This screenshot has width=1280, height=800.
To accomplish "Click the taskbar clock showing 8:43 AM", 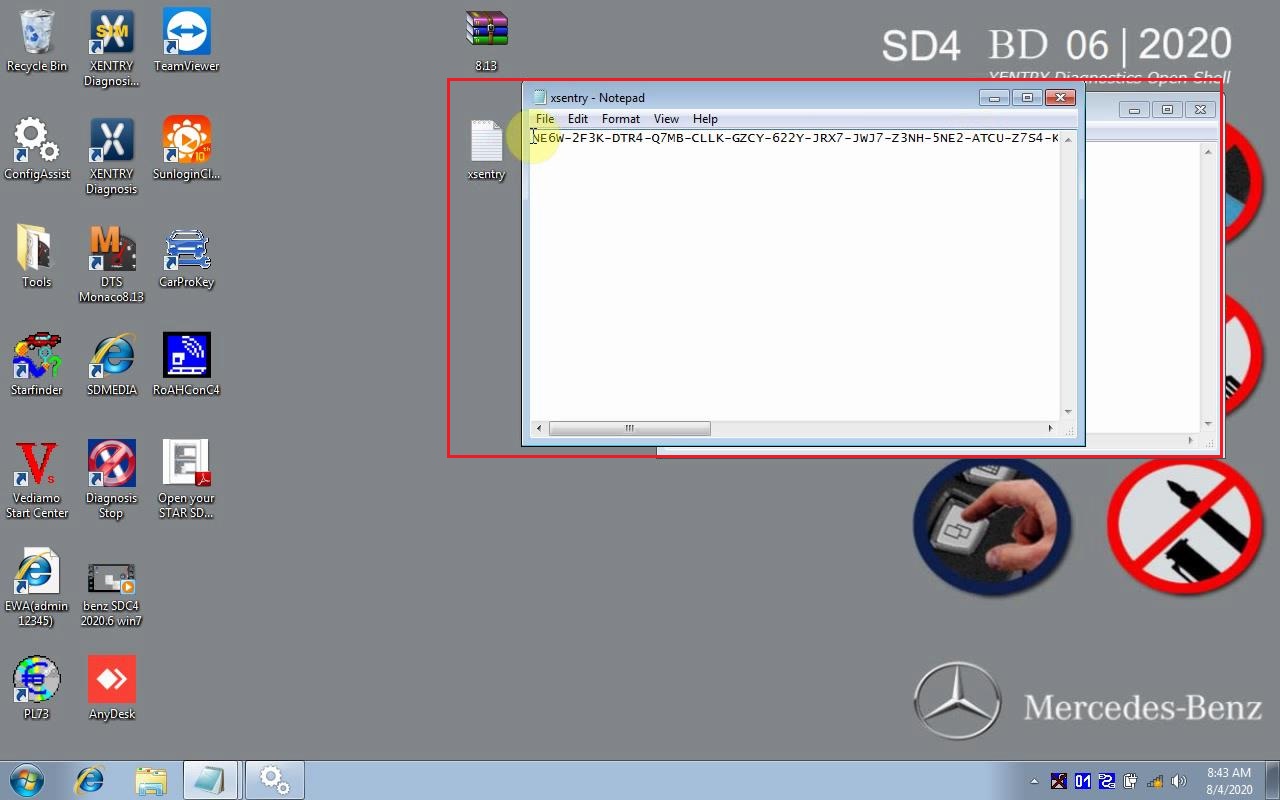I will click(x=1229, y=781).
